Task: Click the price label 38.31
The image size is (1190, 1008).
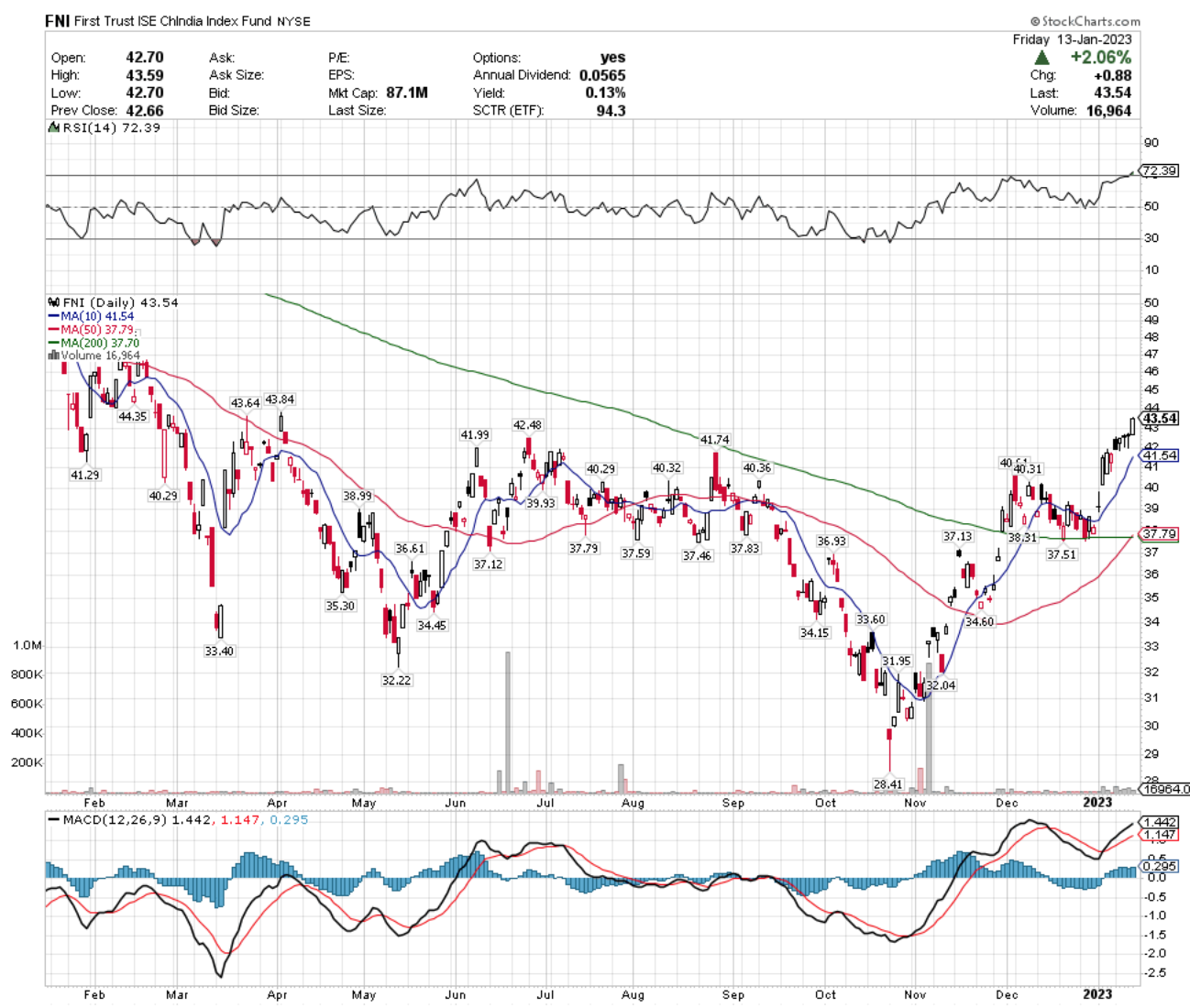Action: click(x=1022, y=538)
